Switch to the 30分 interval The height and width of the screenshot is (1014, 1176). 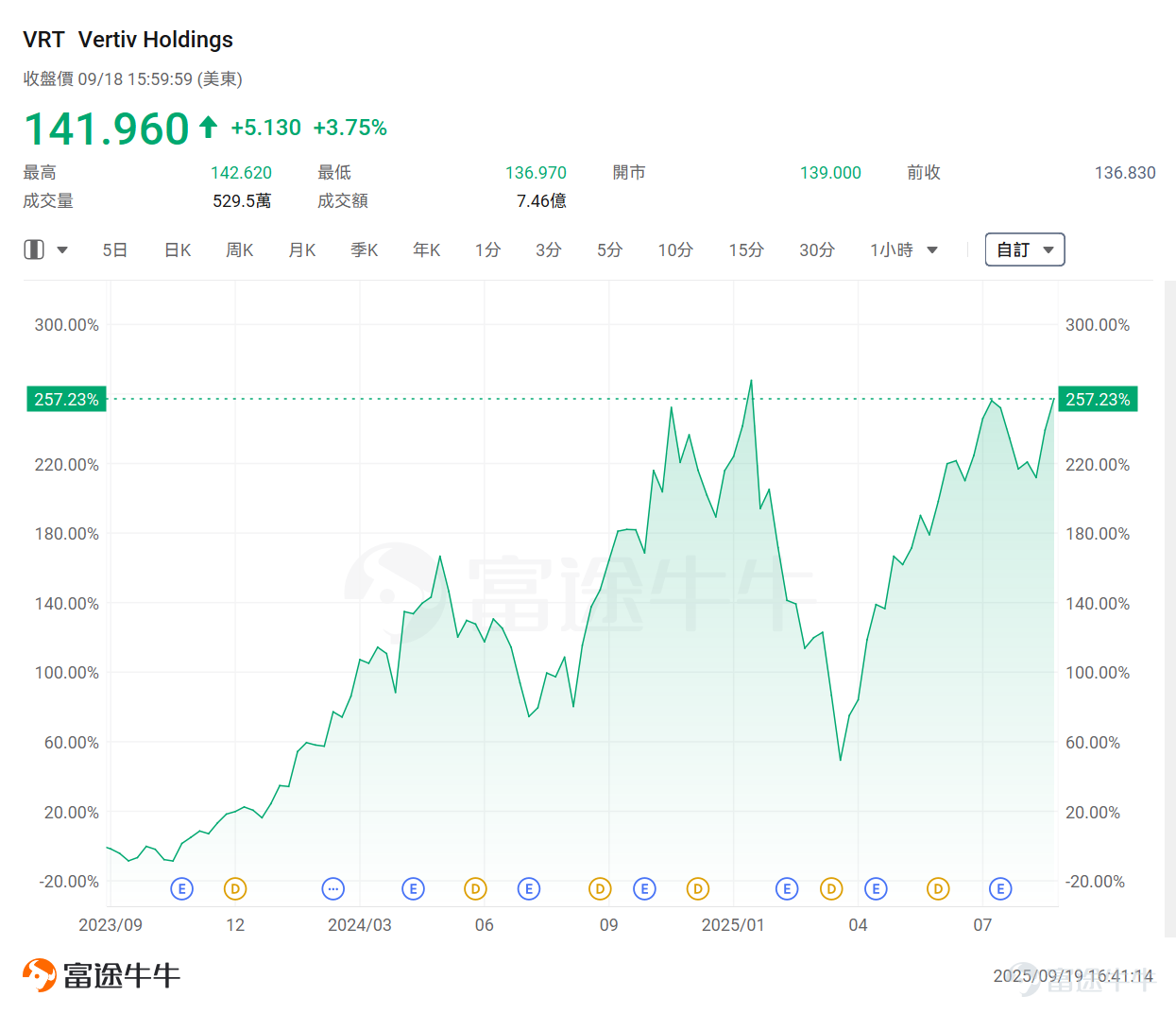coord(817,250)
